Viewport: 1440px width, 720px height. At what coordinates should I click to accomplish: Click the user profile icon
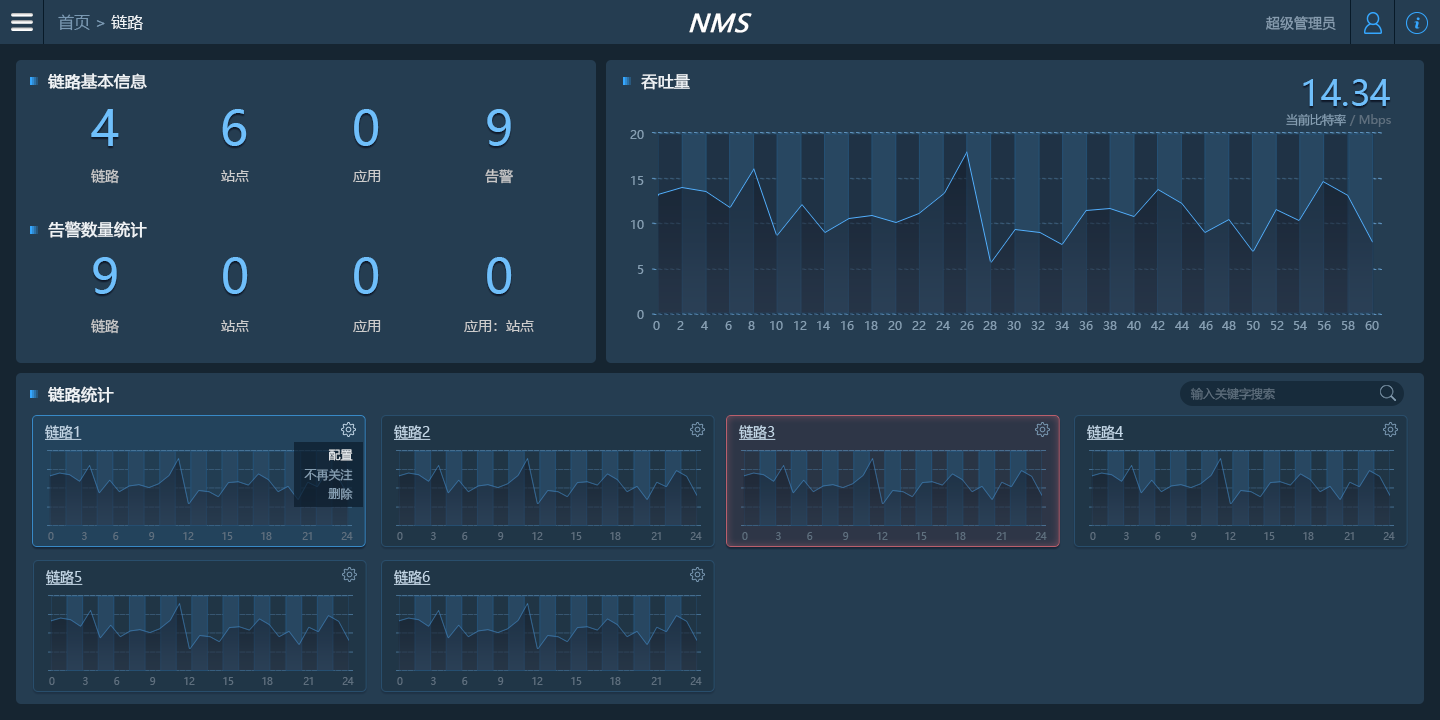pyautogui.click(x=1373, y=22)
